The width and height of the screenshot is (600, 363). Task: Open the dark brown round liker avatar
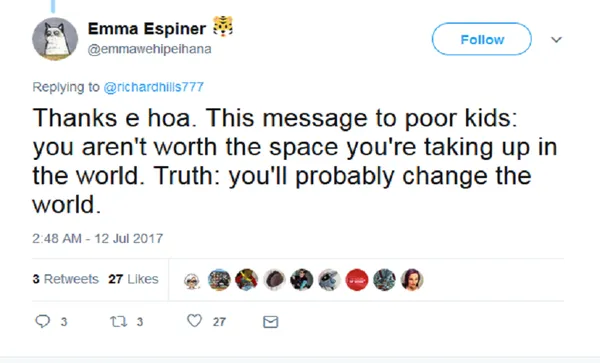(274, 280)
